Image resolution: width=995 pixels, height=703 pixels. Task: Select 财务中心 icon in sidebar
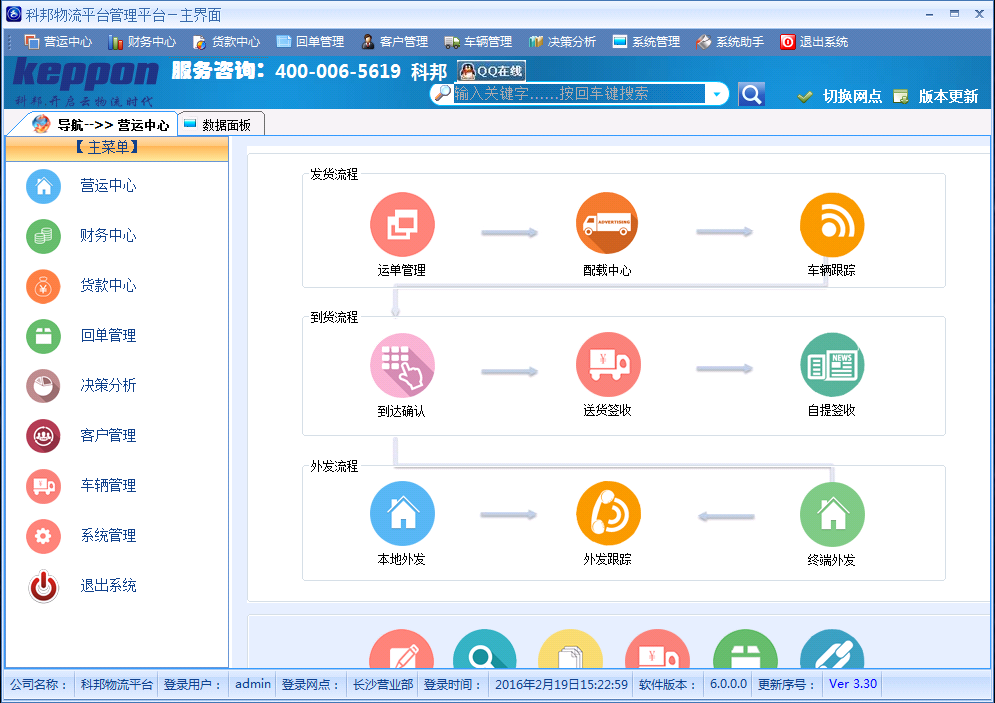point(42,236)
